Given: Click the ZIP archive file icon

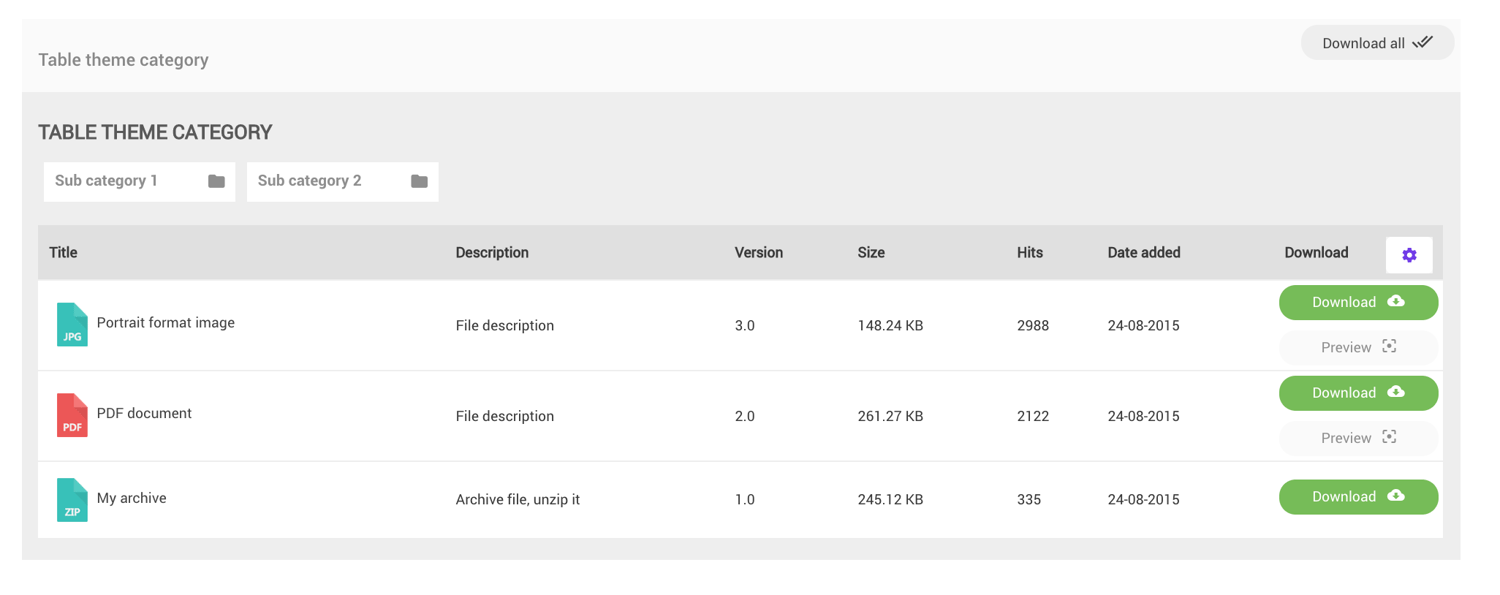Looking at the screenshot, I should click(72, 500).
